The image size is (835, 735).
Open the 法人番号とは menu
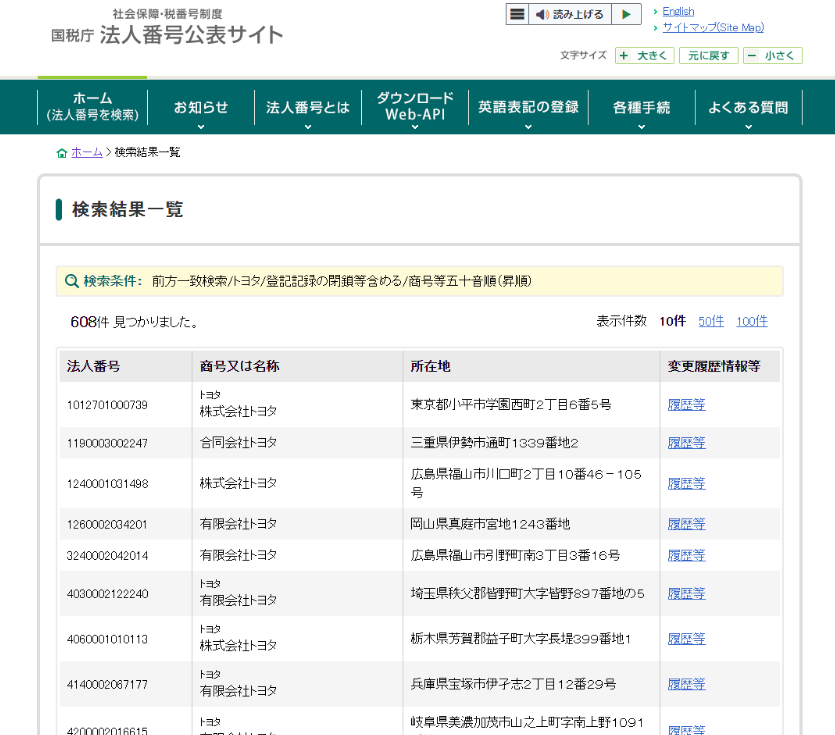308,107
